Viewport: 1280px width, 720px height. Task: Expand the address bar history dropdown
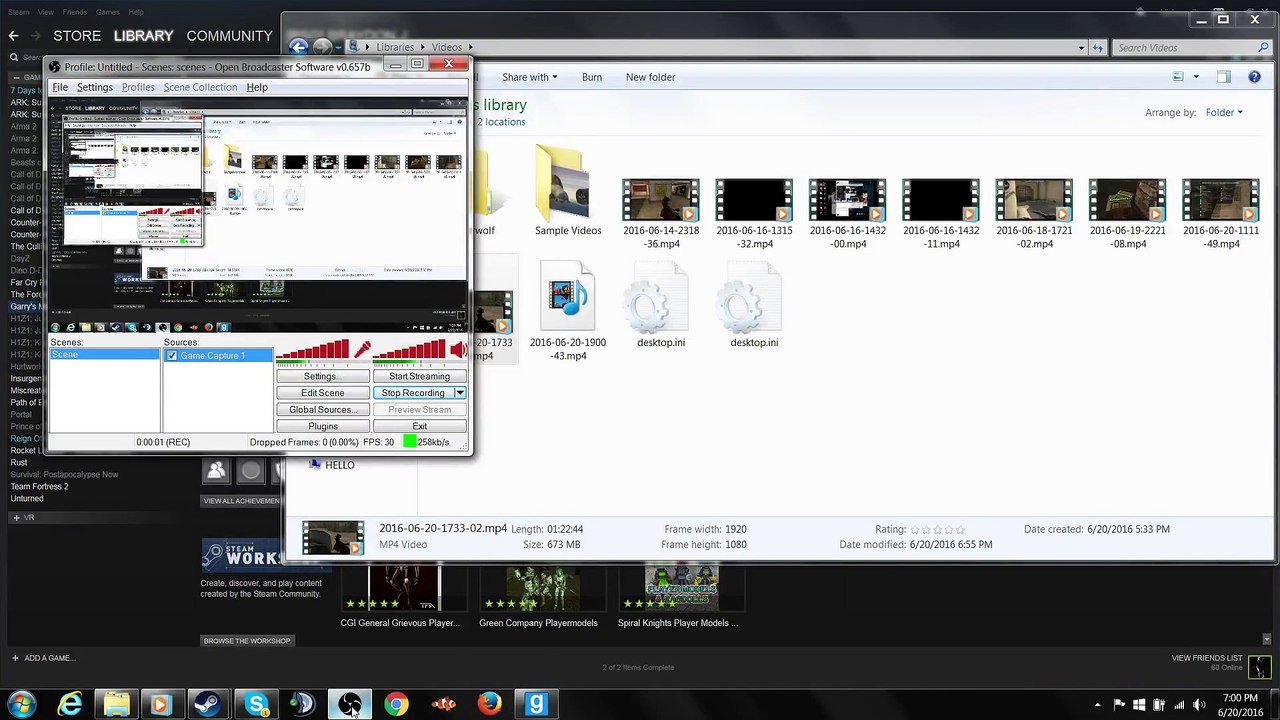coord(1081,48)
